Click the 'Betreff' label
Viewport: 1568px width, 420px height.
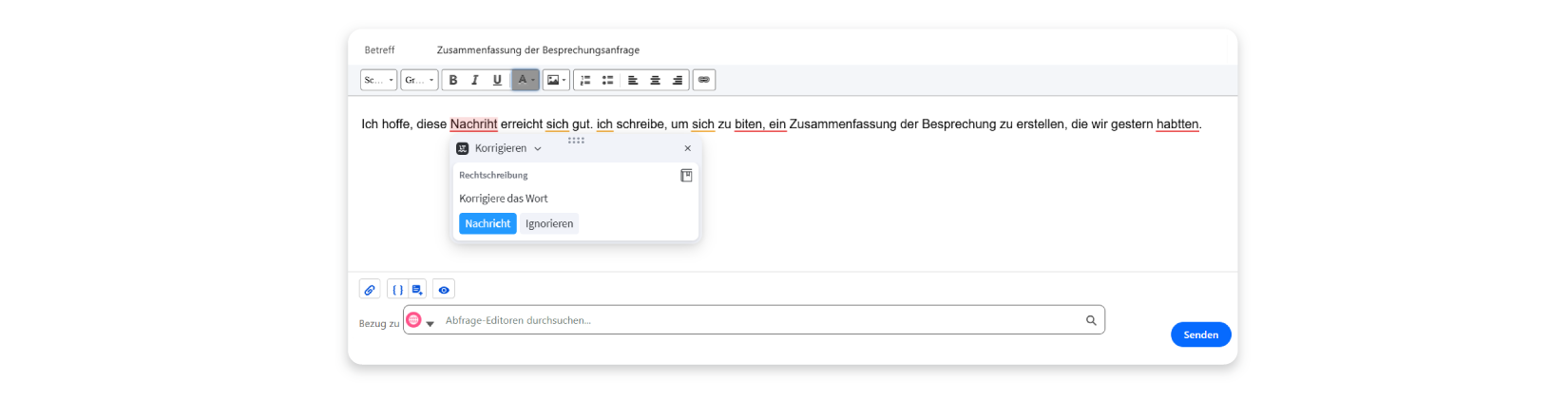(379, 49)
